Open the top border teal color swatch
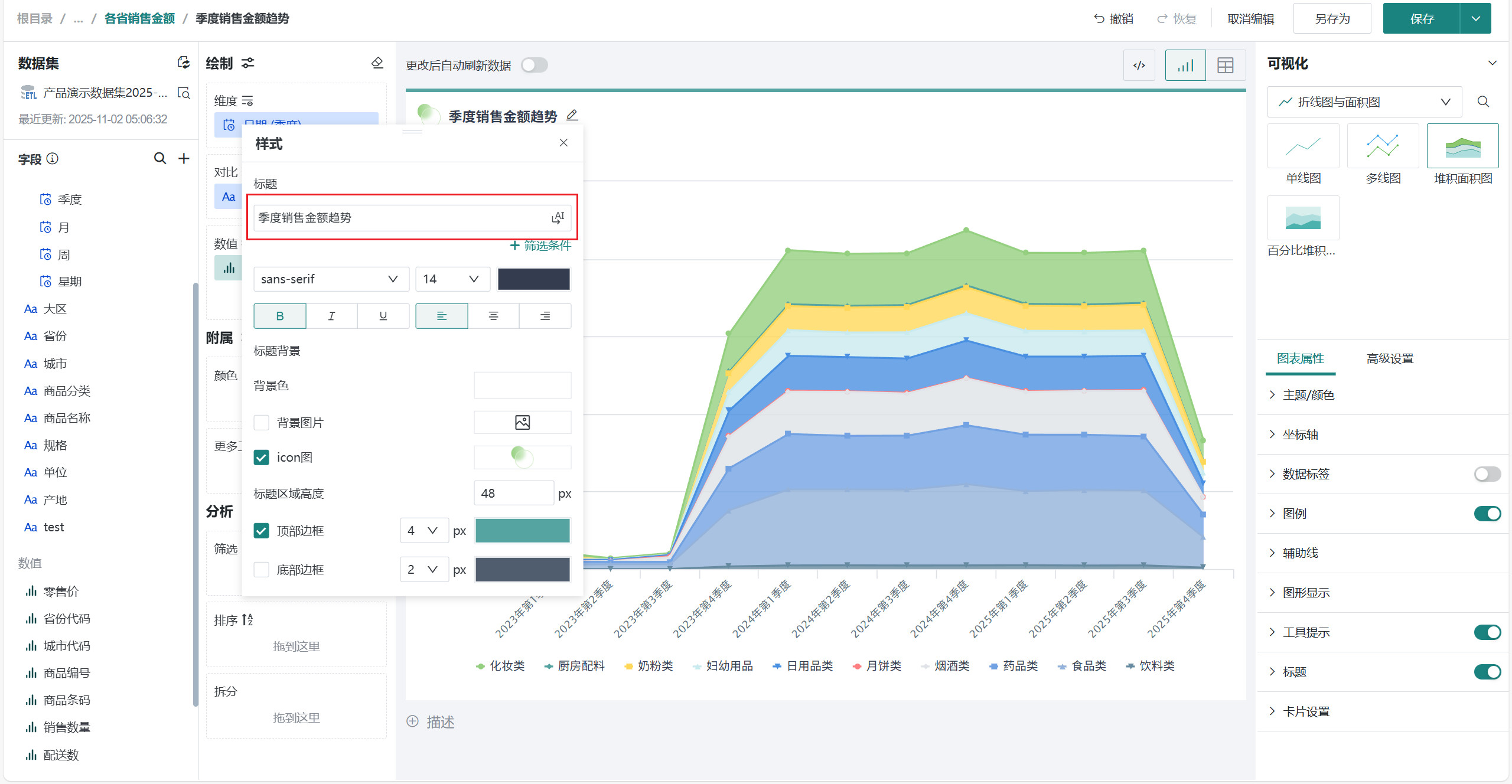Image resolution: width=1512 pixels, height=784 pixels. pos(522,531)
